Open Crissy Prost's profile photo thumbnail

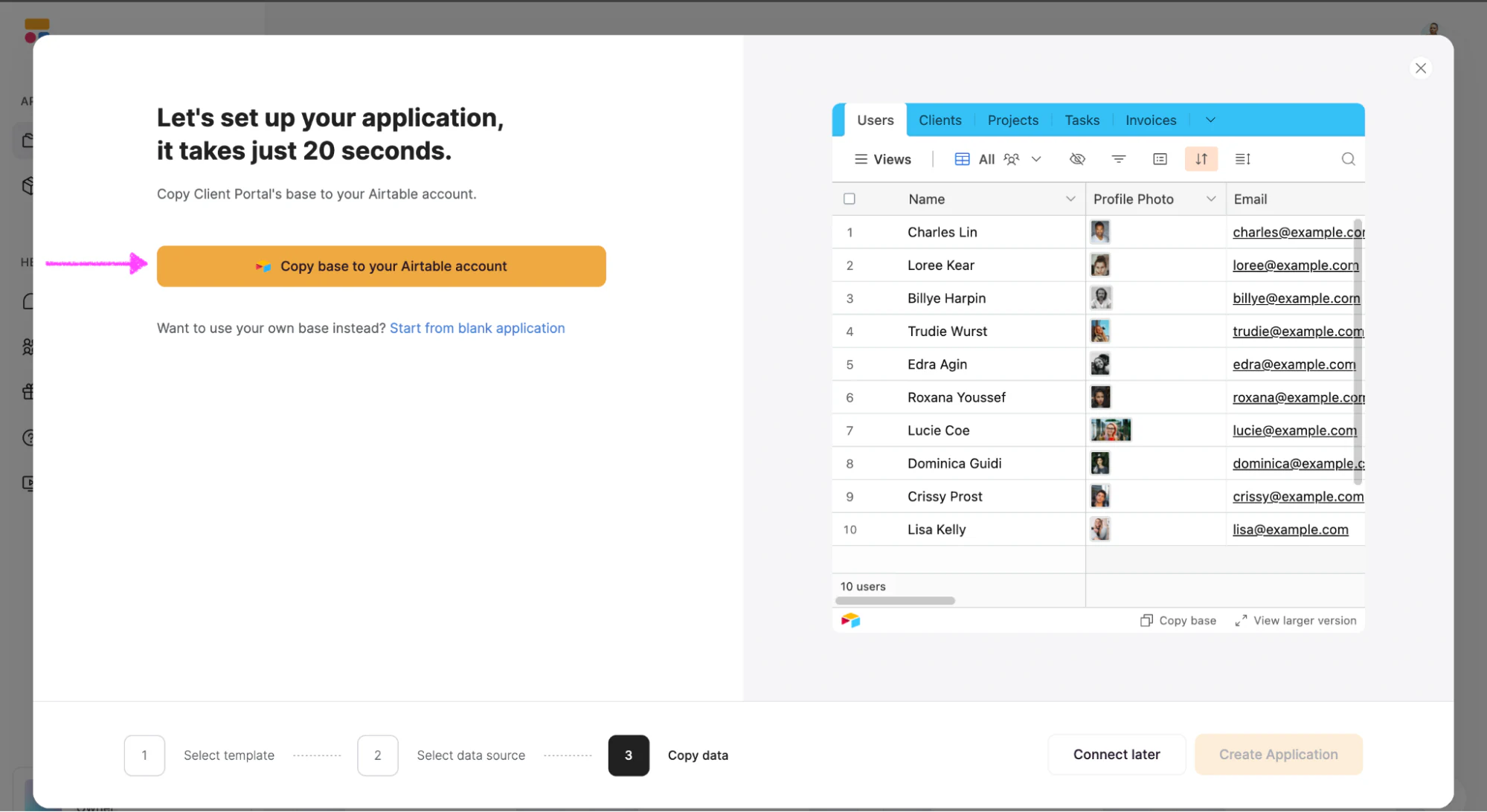(x=1100, y=497)
